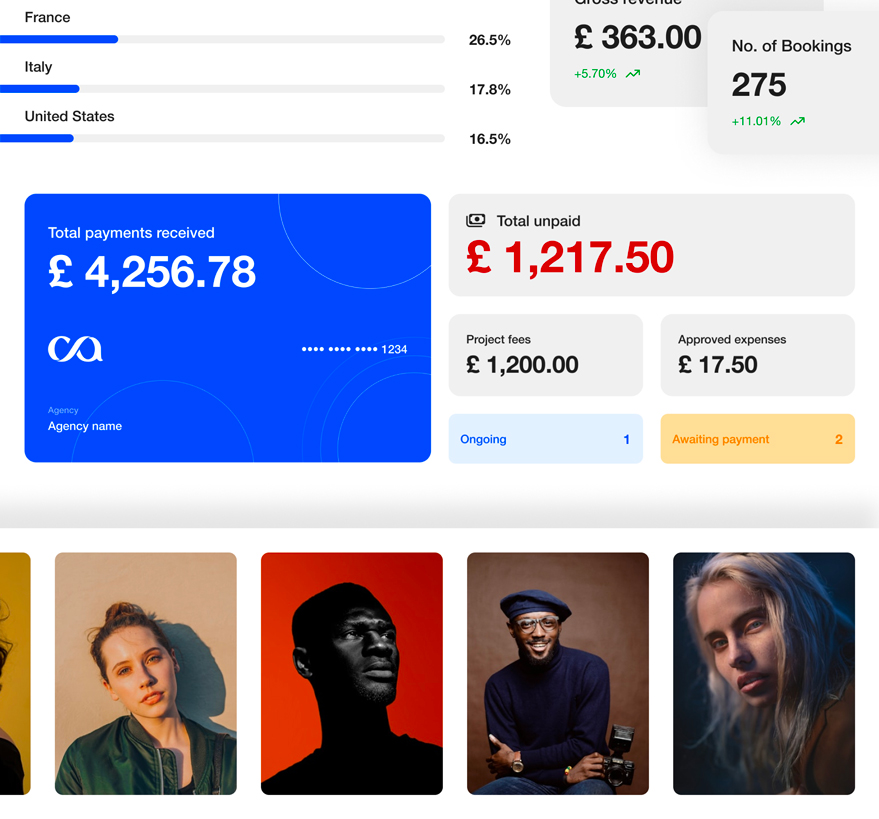This screenshot has height=819, width=879.
Task: Click the cash icon beside Total unpaid
Action: coord(475,221)
